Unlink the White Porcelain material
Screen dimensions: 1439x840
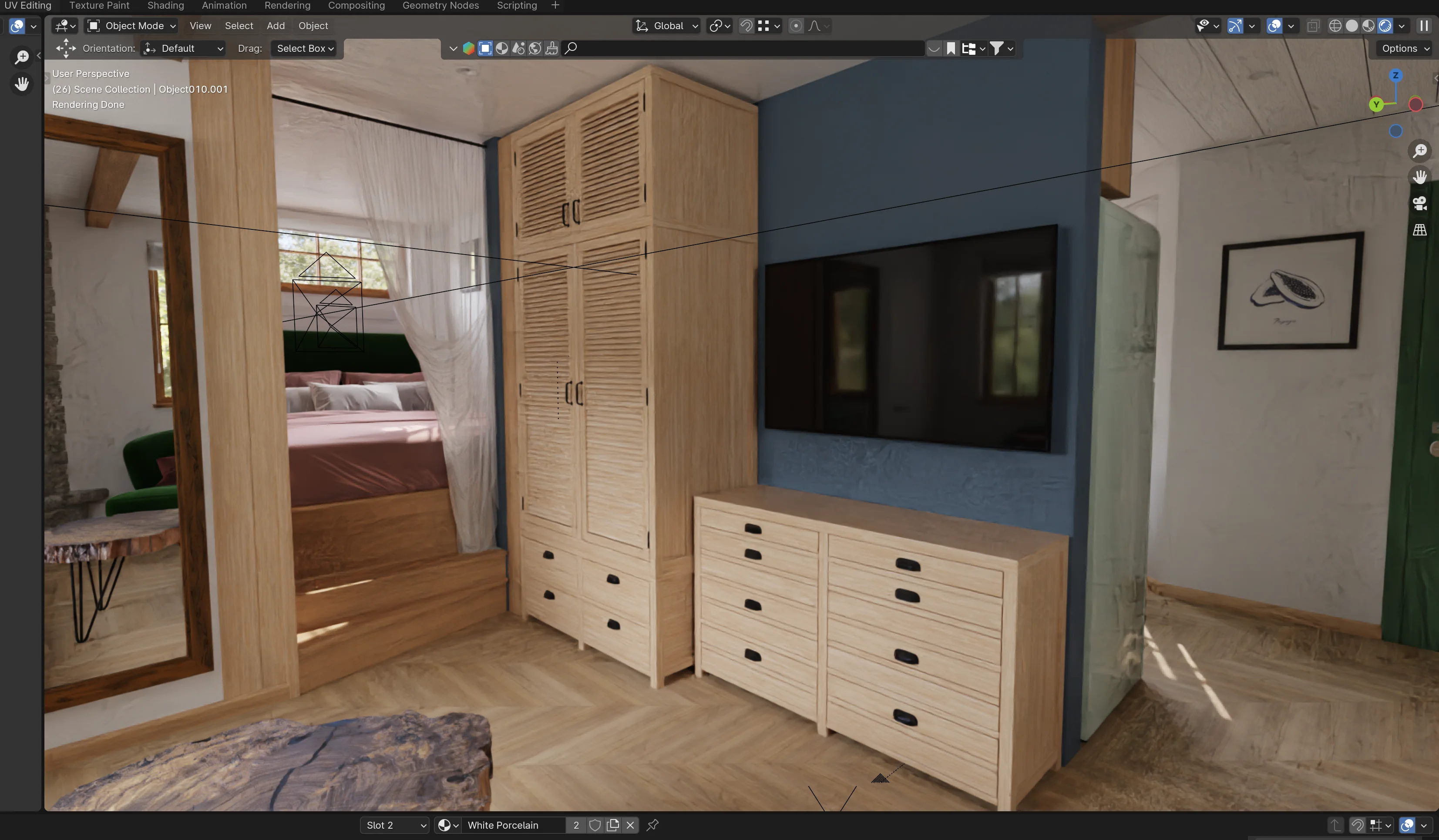tap(630, 825)
